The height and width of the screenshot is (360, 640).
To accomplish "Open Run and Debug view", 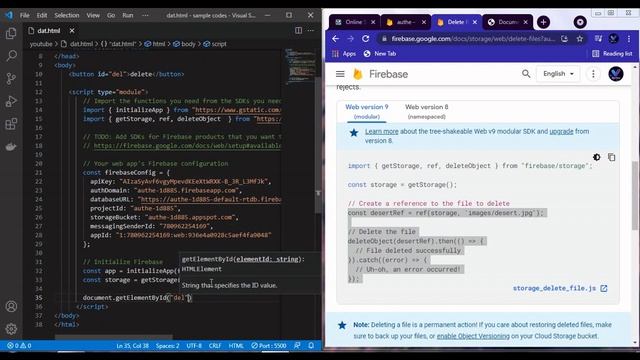I will pos(11,101).
